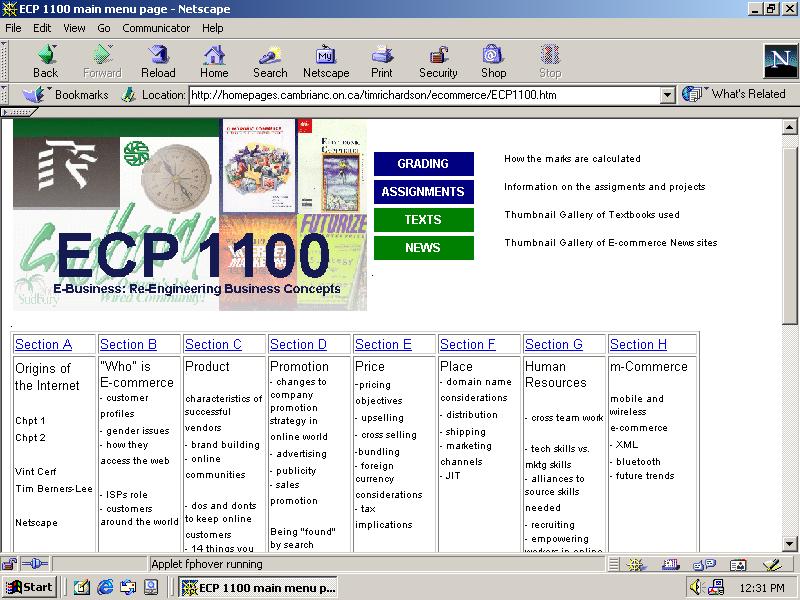This screenshot has height=600, width=800.
Task: Open the Section G link
Action: [x=554, y=344]
